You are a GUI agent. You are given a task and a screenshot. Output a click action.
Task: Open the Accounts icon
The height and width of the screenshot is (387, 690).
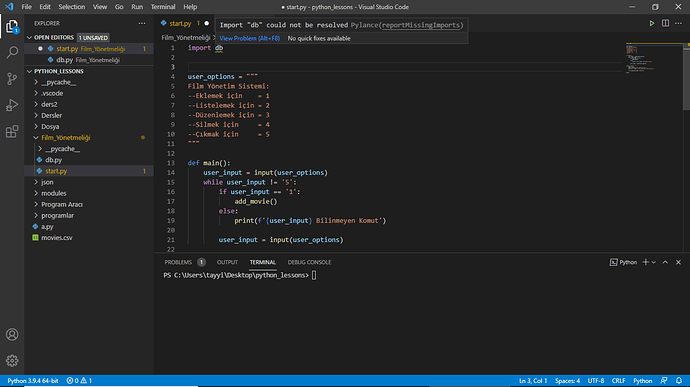[12, 335]
